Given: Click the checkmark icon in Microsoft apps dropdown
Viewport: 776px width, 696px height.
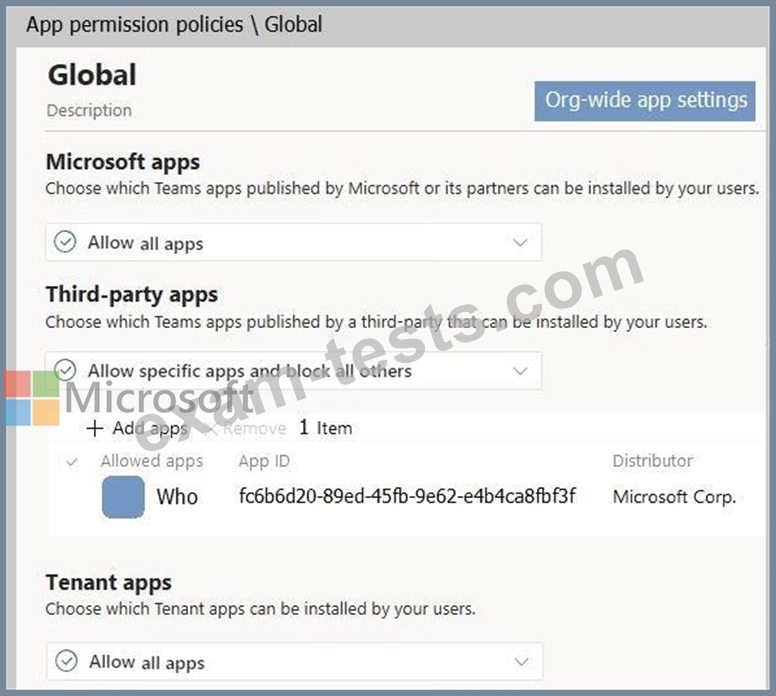Looking at the screenshot, I should (x=65, y=242).
